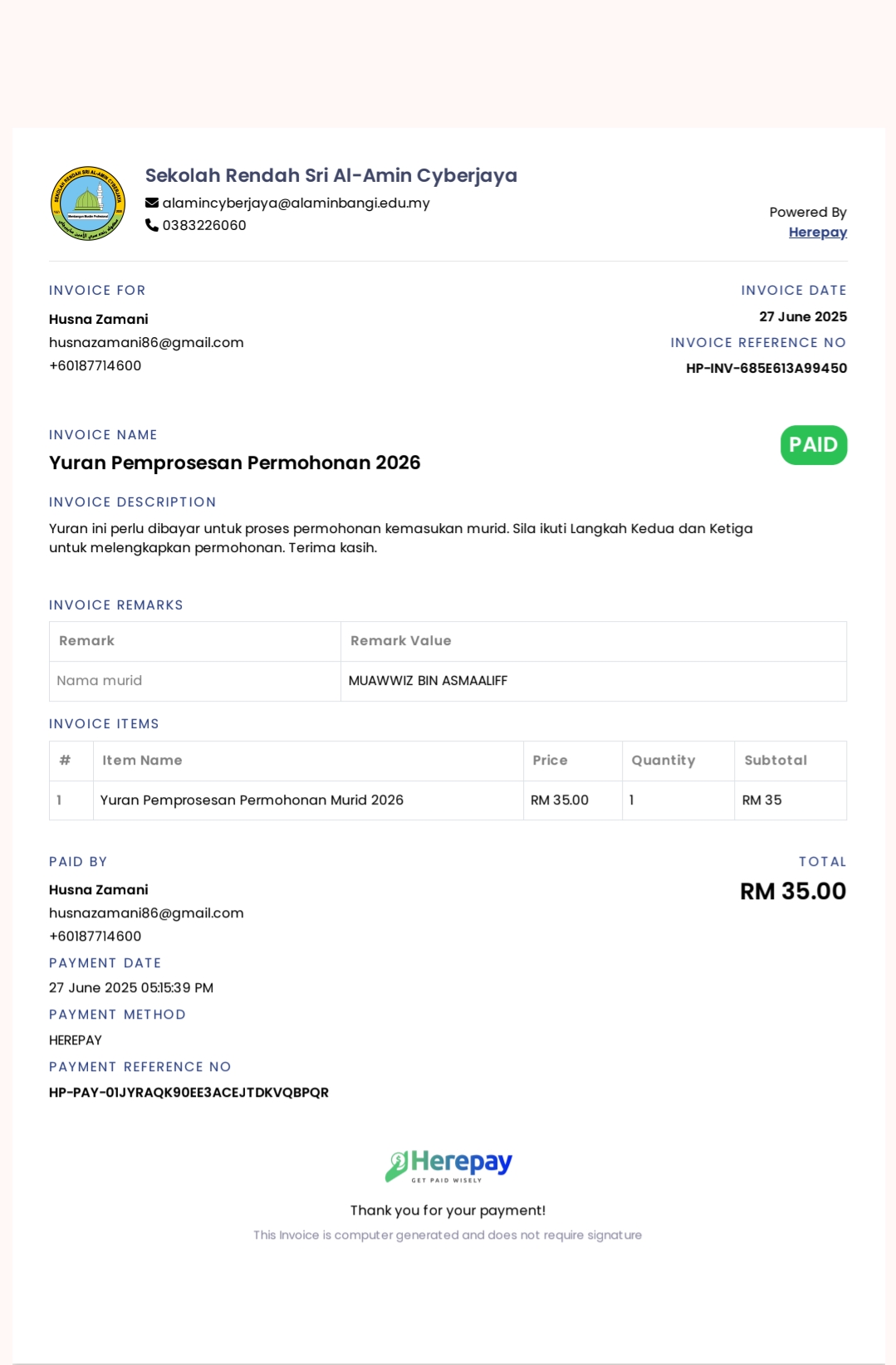Click the Quantity column header
The image size is (896, 1365).
[663, 761]
